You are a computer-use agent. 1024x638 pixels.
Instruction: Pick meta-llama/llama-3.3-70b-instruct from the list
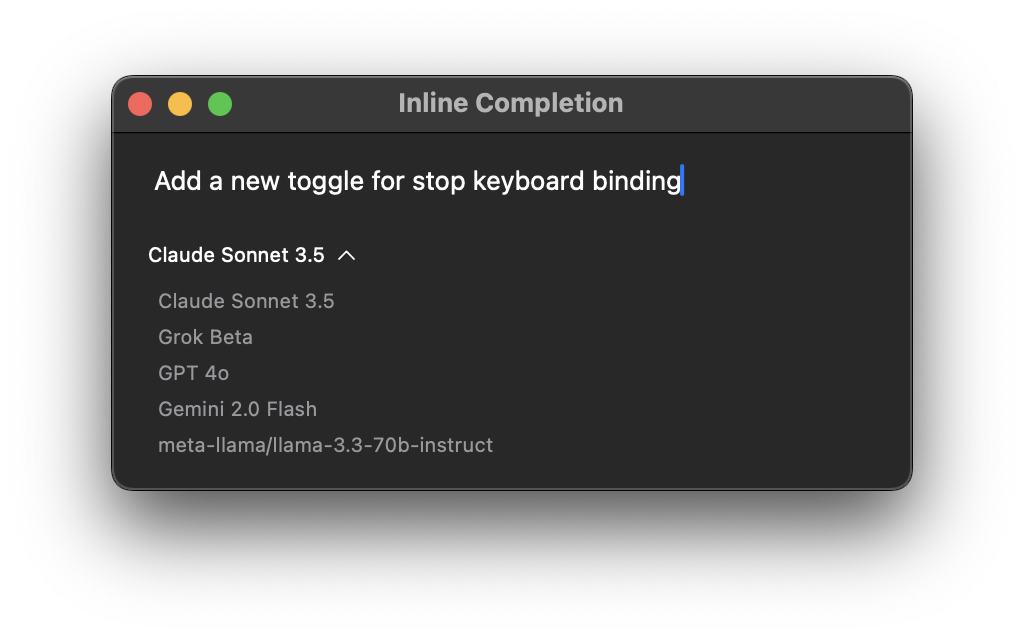pos(325,445)
